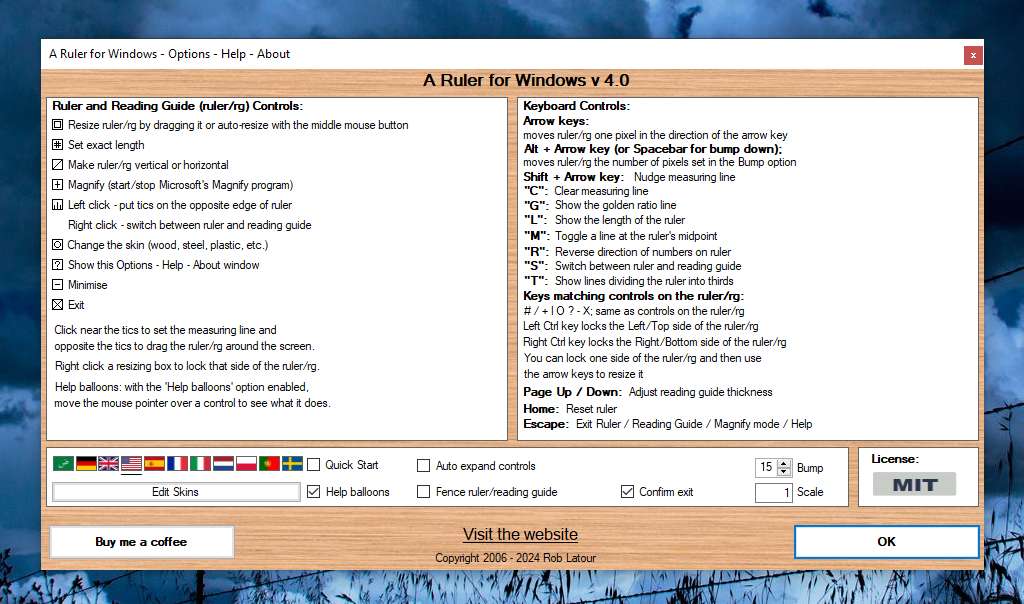Click the "Arrow keys:" subheading

(x=556, y=121)
